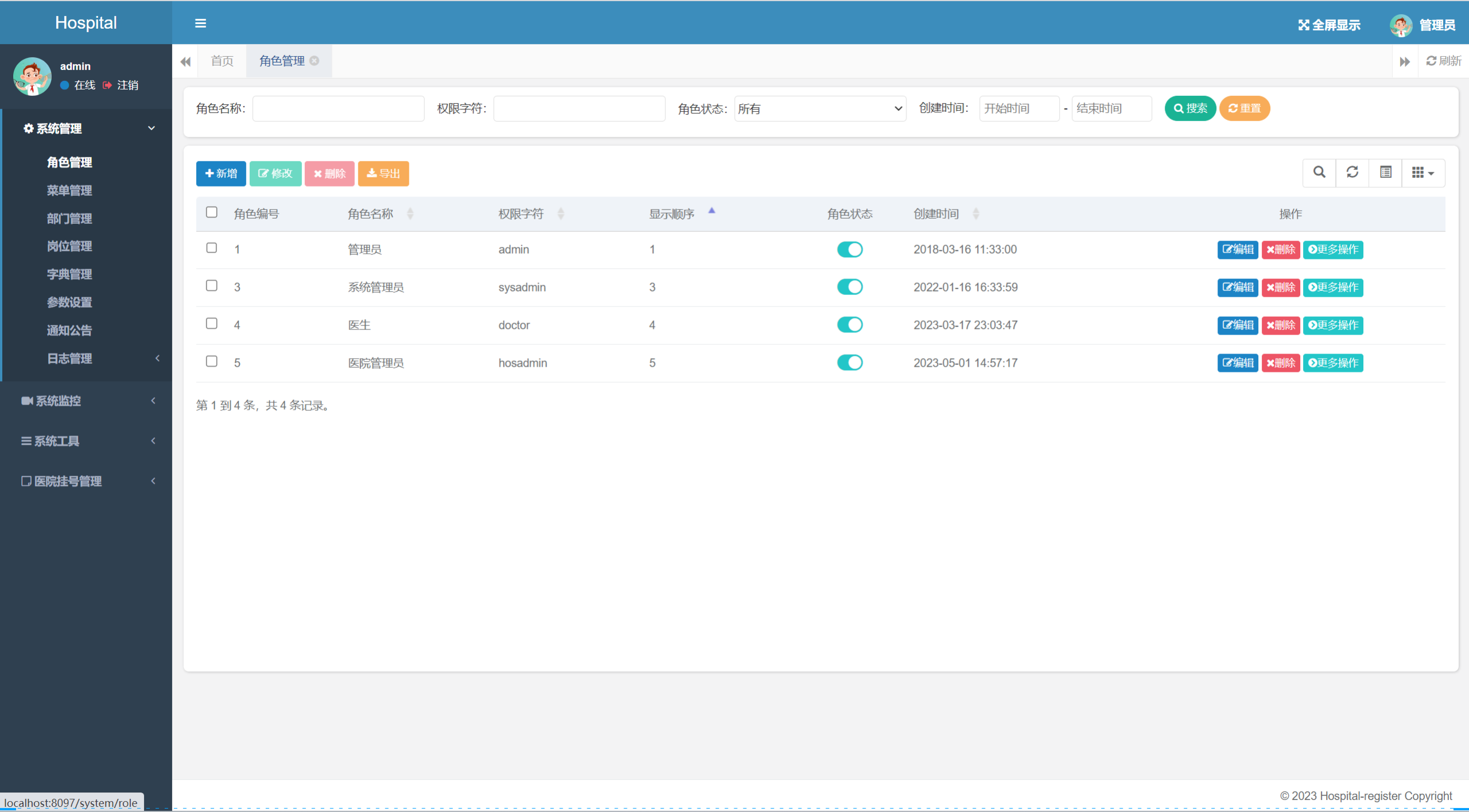The width and height of the screenshot is (1469, 812).
Task: Click the table search toggle magnifier icon
Action: (x=1319, y=172)
